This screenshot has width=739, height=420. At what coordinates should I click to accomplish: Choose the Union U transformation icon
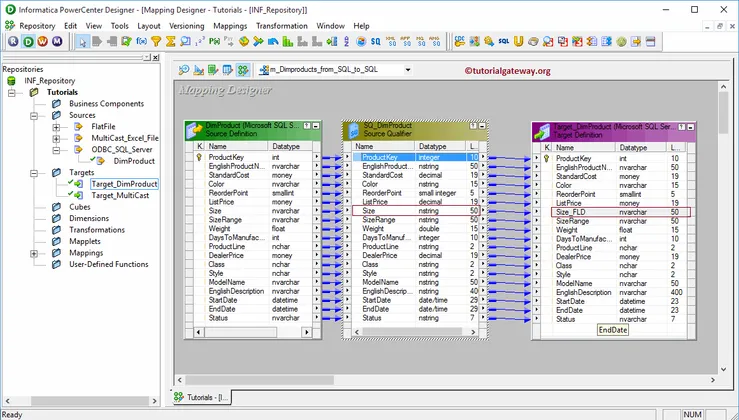pos(518,41)
